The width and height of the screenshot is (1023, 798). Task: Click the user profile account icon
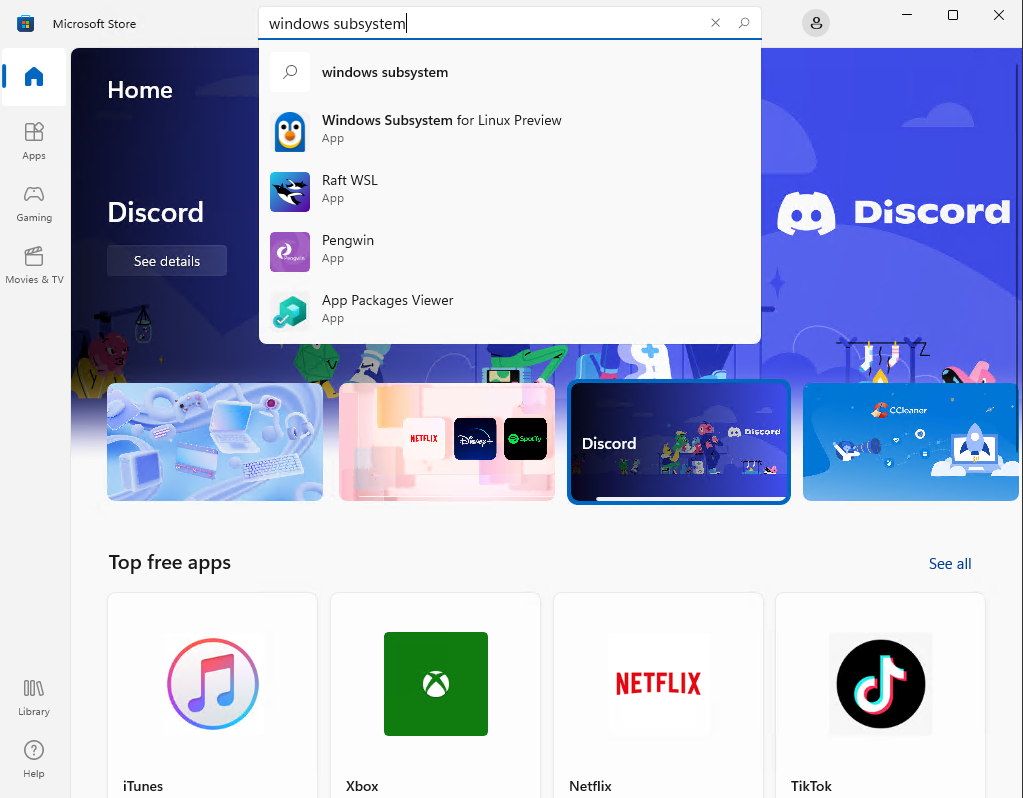coord(817,23)
